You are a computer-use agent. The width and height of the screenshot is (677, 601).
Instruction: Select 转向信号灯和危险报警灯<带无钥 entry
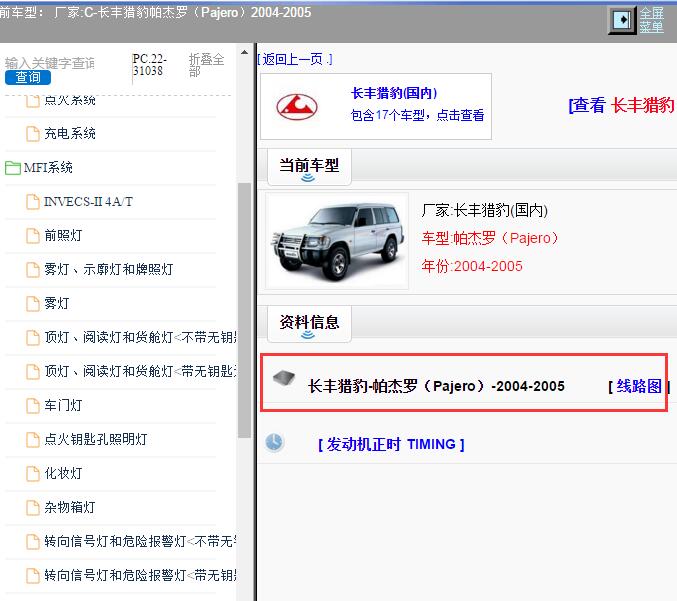140,575
